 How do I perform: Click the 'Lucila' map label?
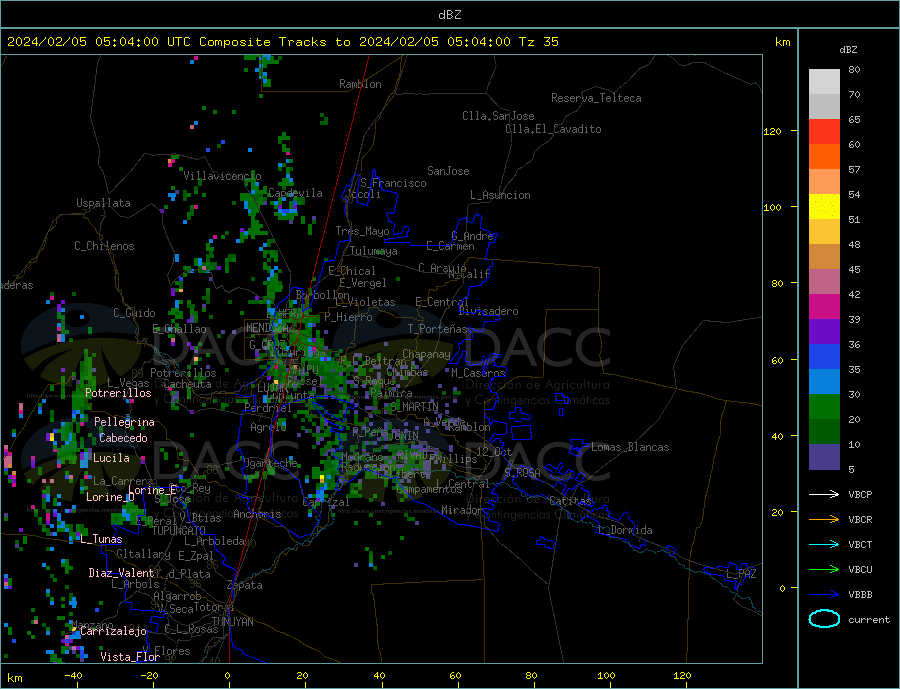[111, 458]
